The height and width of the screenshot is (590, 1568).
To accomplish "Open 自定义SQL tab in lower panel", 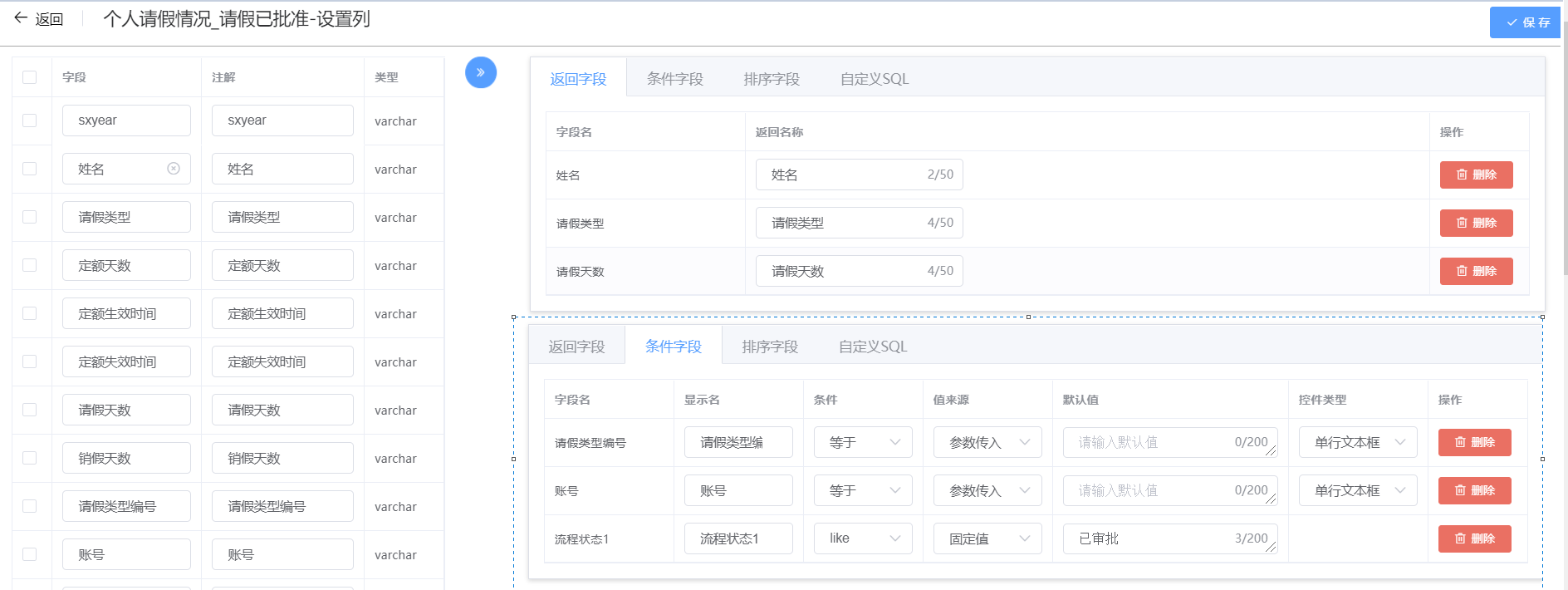I will pyautogui.click(x=872, y=347).
